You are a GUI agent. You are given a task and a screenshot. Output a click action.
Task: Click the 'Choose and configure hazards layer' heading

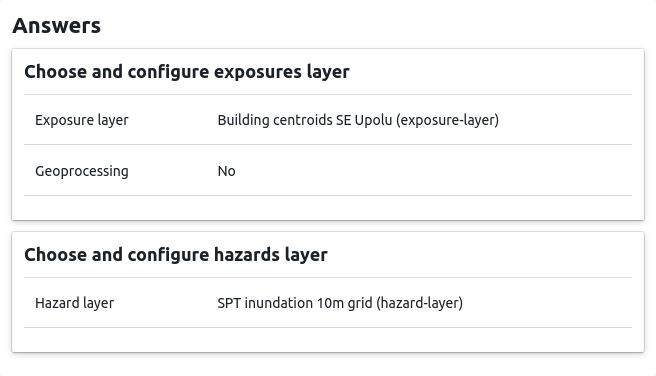coord(176,255)
